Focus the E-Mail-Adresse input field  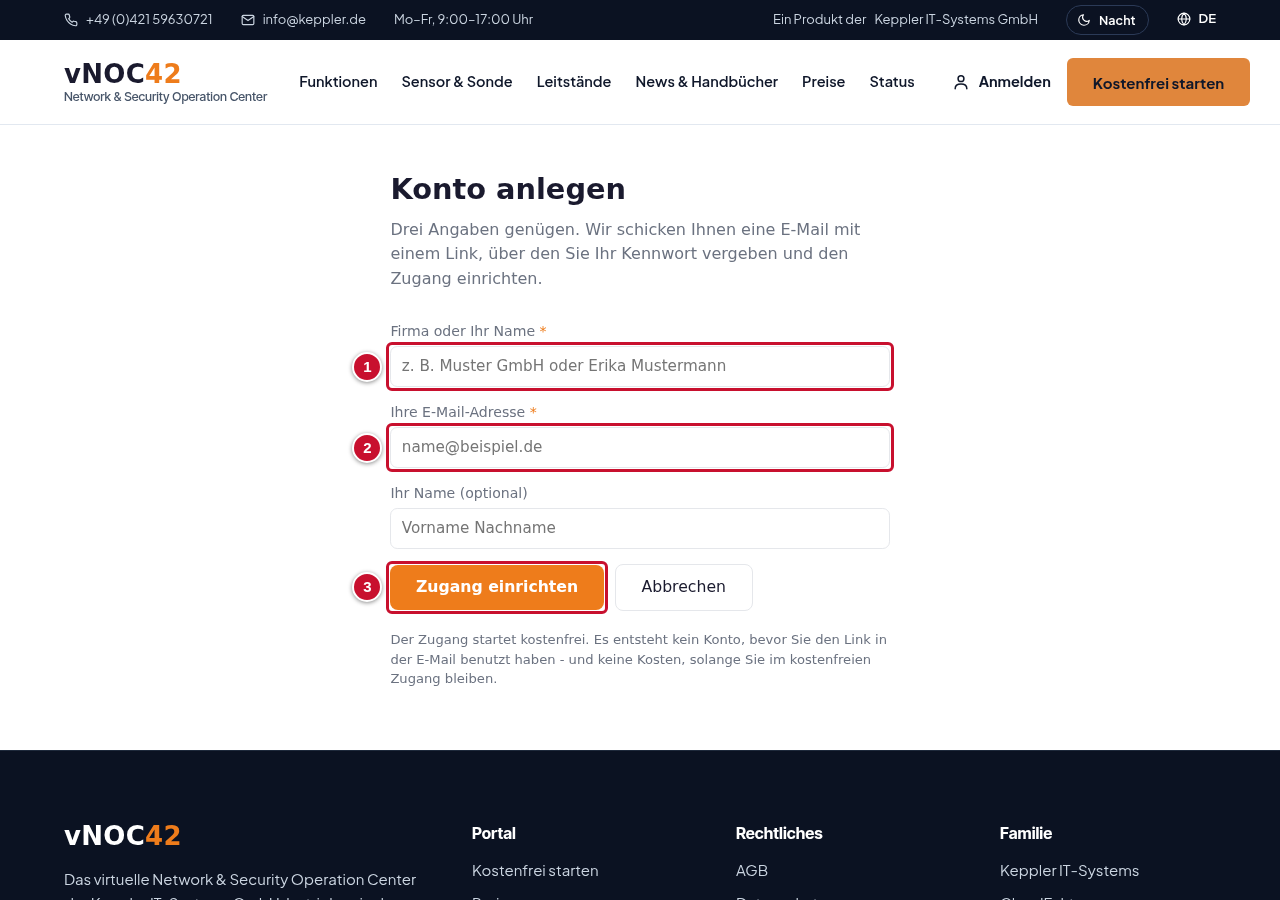640,447
